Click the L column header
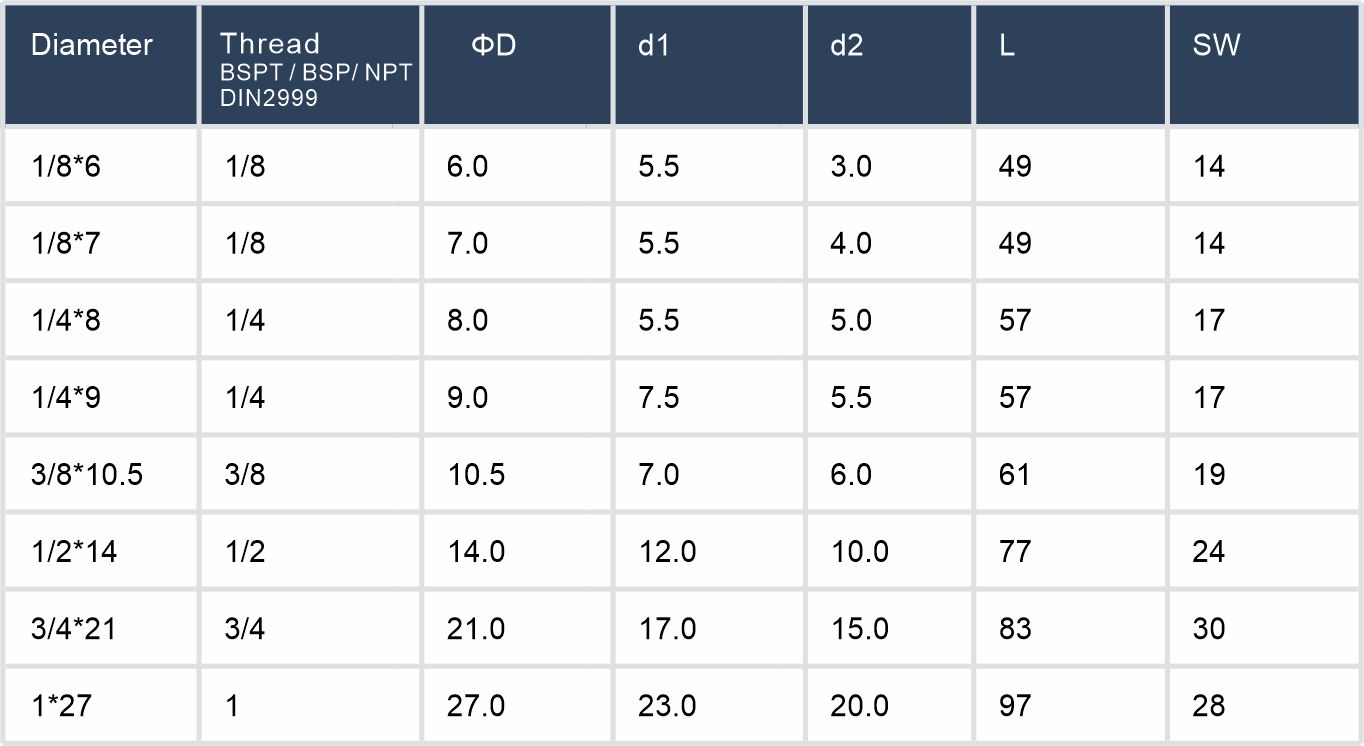The width and height of the screenshot is (1364, 746). click(x=1007, y=46)
